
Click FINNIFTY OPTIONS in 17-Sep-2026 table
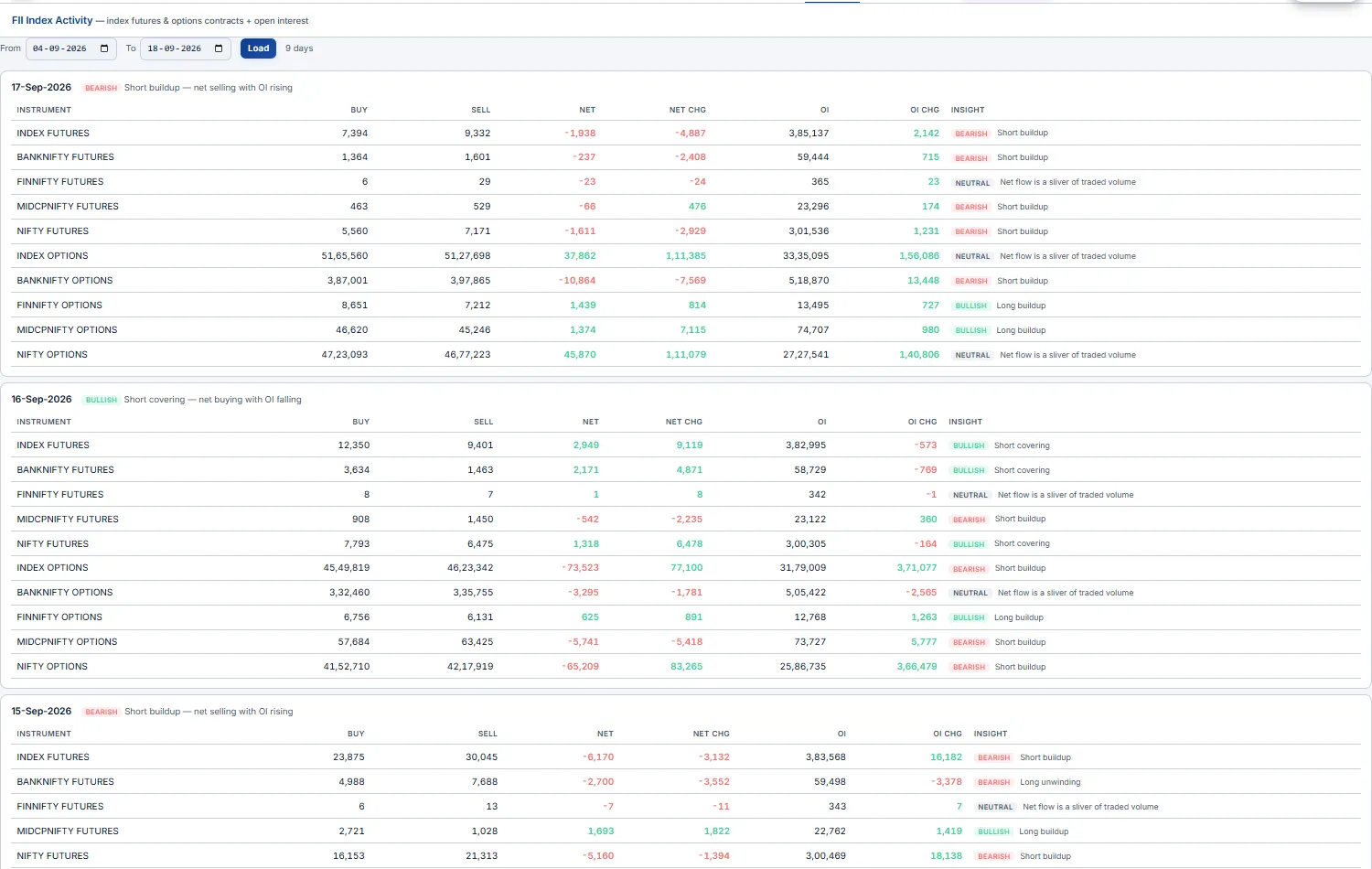pos(59,306)
